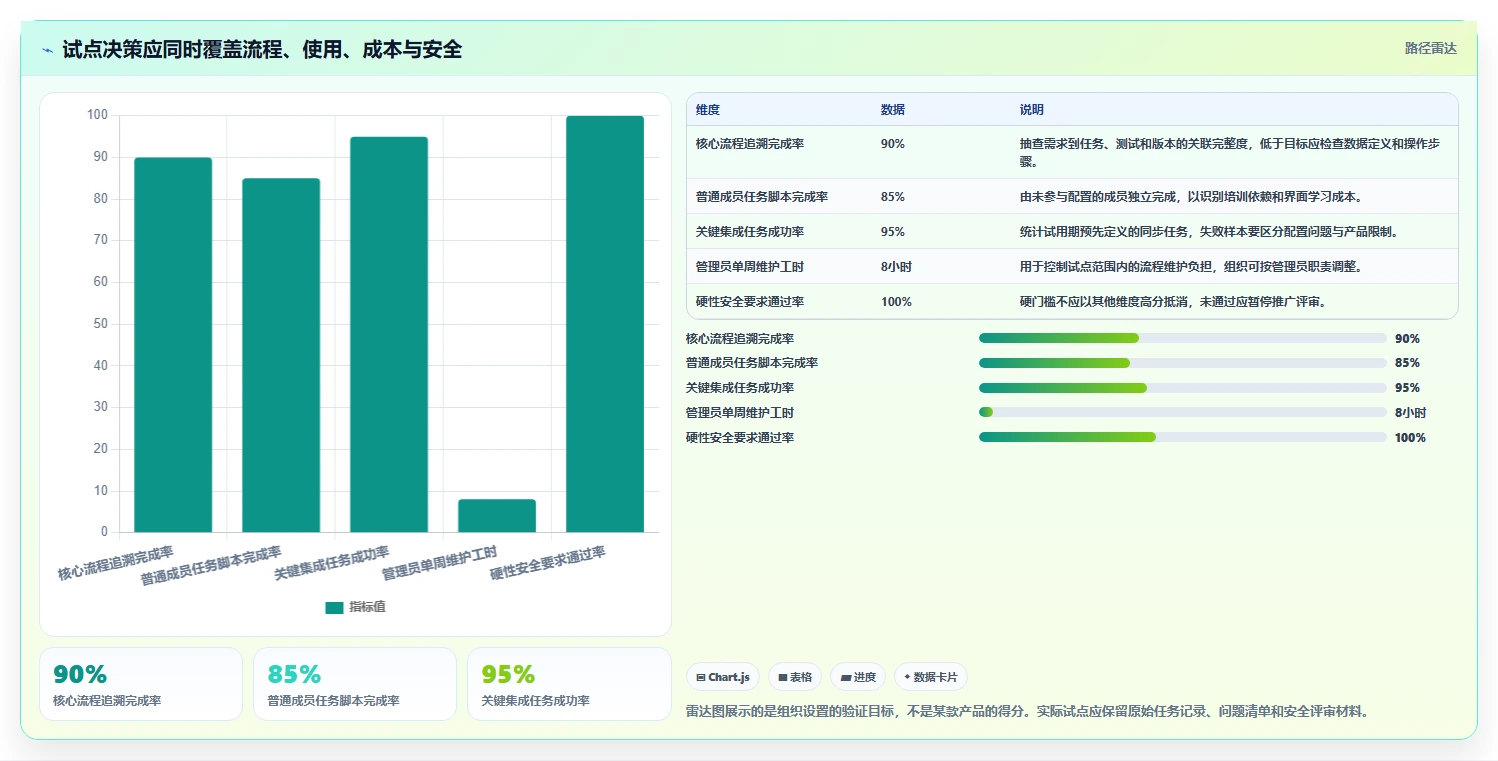Click the 85% cell in the table
The height and width of the screenshot is (761, 1498).
tap(893, 197)
